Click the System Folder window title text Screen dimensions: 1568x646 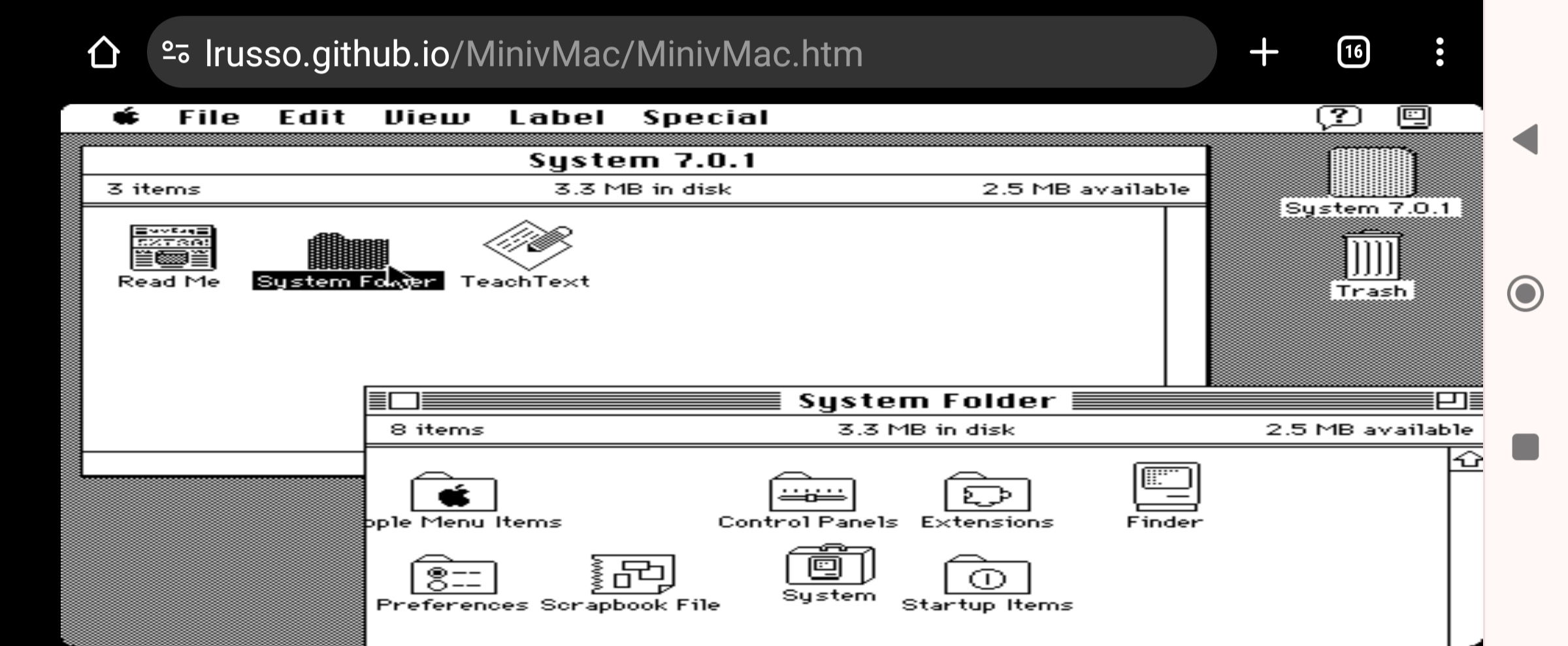(926, 400)
